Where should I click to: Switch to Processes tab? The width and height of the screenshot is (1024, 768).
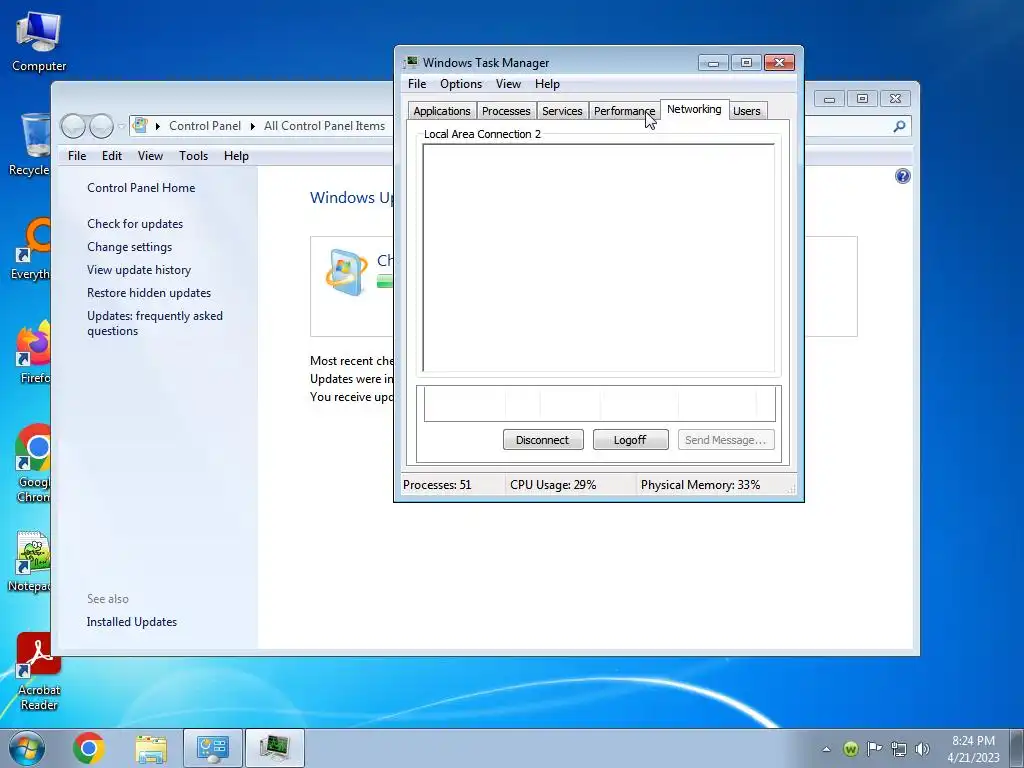click(x=506, y=111)
